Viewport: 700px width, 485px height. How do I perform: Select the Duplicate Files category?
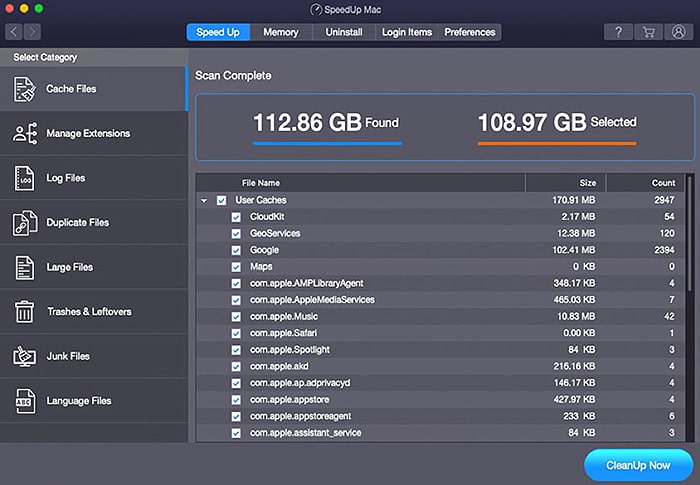(94, 222)
